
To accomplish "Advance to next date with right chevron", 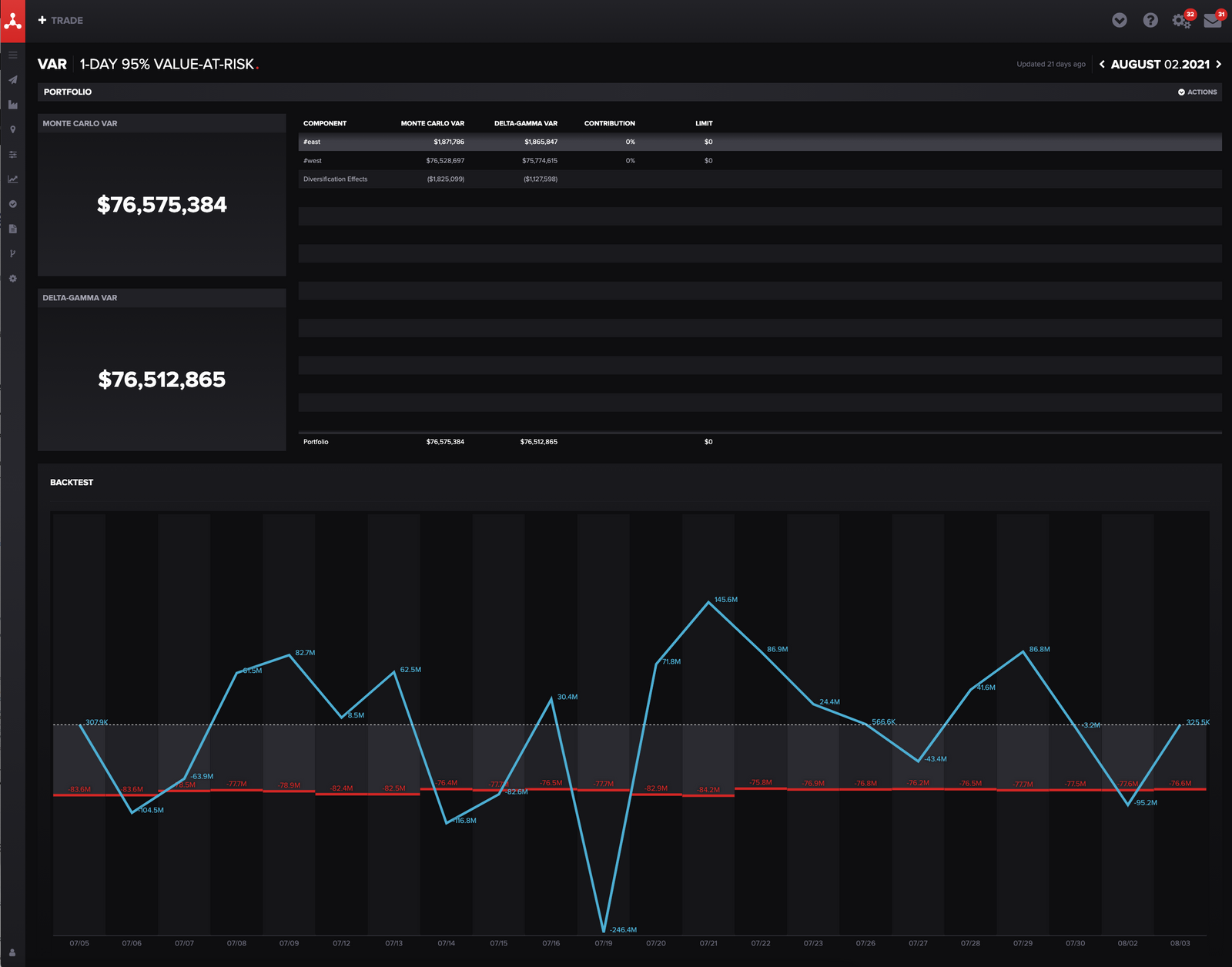I will tap(1218, 65).
